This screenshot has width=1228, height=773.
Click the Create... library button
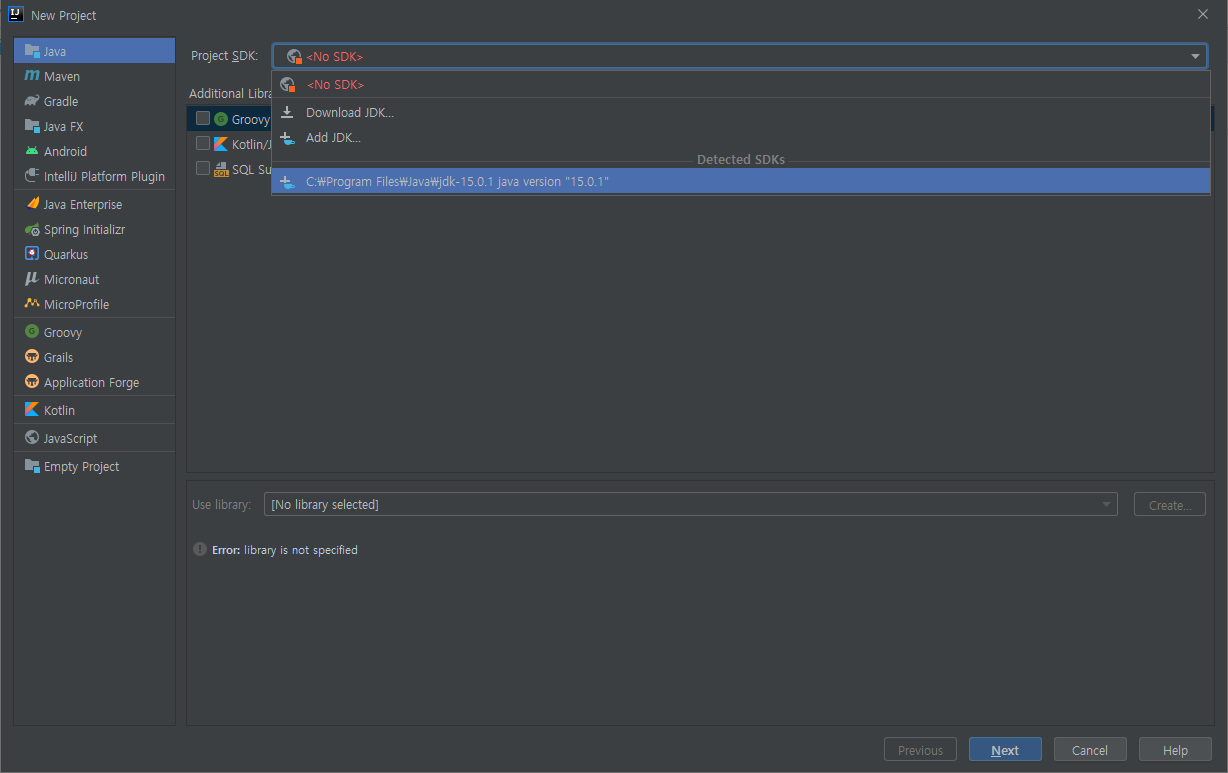pyautogui.click(x=1170, y=504)
